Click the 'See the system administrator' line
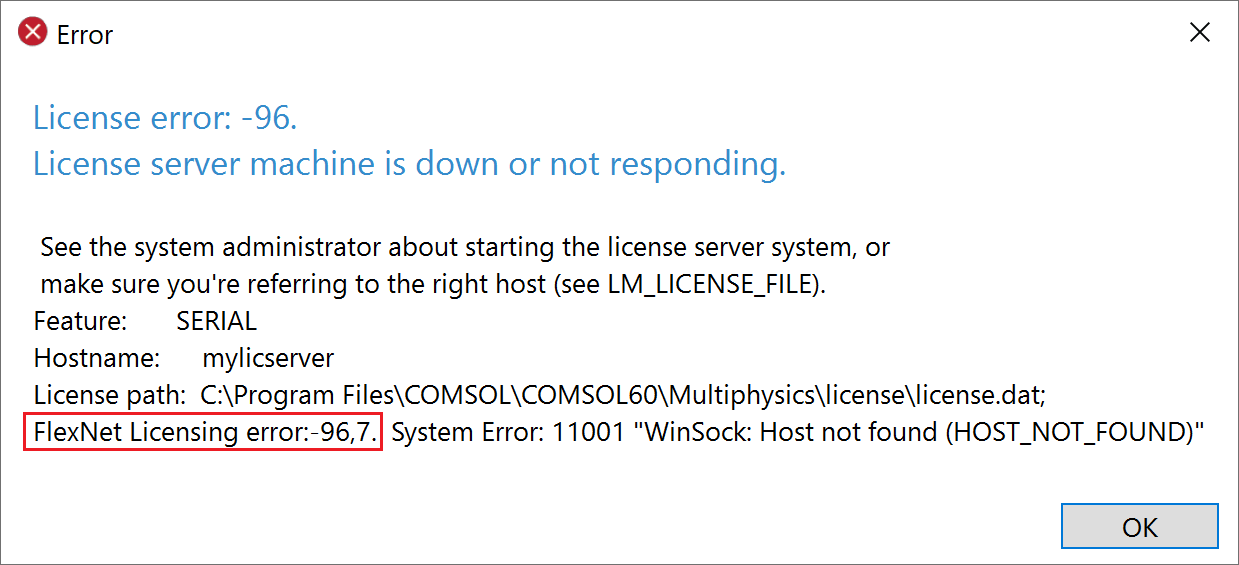1239x565 pixels. pos(465,246)
